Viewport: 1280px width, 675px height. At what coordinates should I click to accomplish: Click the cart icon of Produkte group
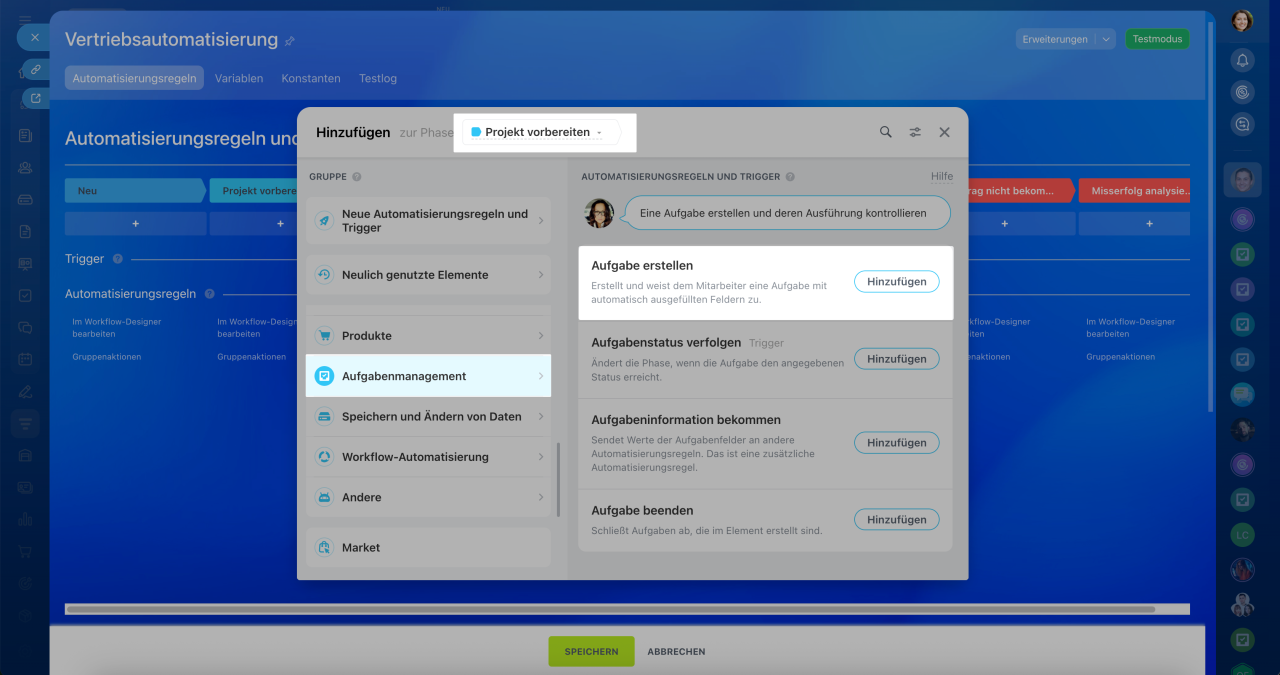coord(324,336)
